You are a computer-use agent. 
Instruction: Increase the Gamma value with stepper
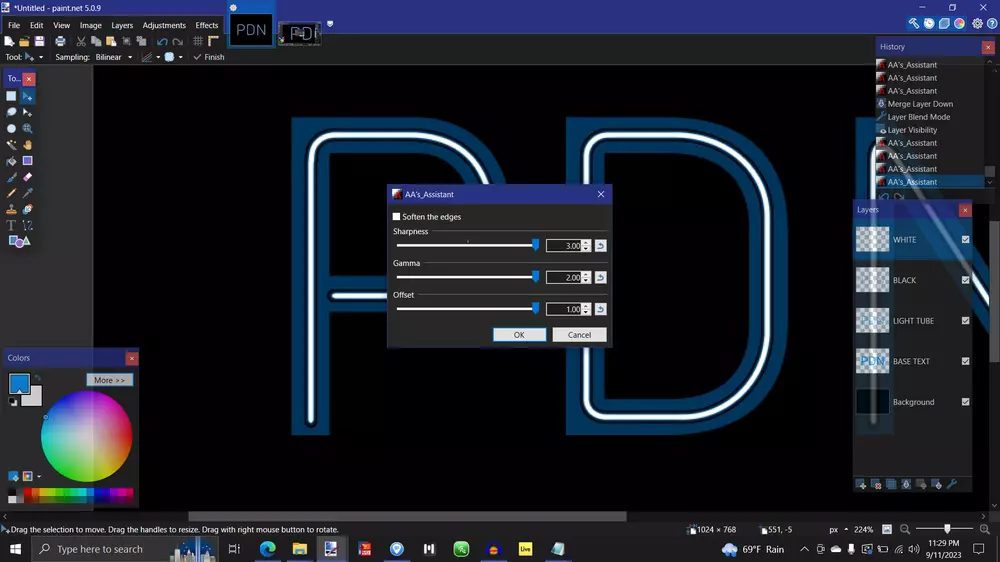(586, 275)
